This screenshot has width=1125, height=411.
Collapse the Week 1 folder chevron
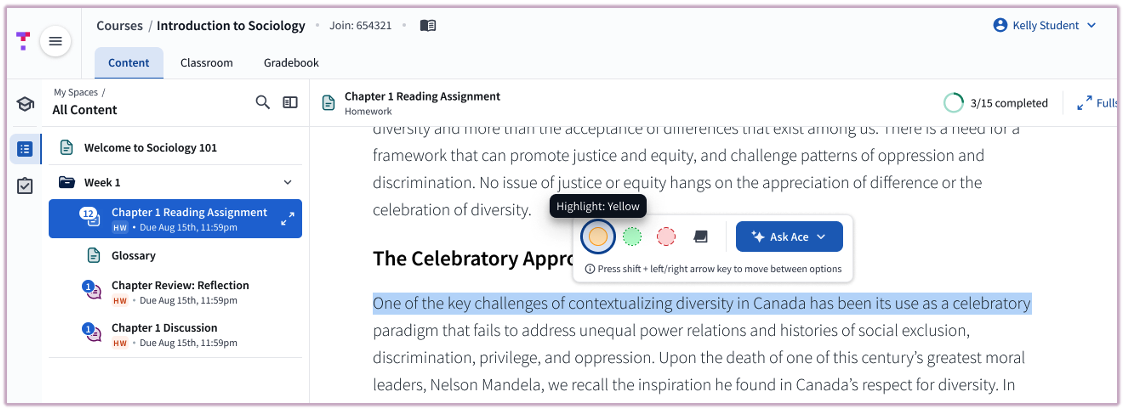click(288, 183)
